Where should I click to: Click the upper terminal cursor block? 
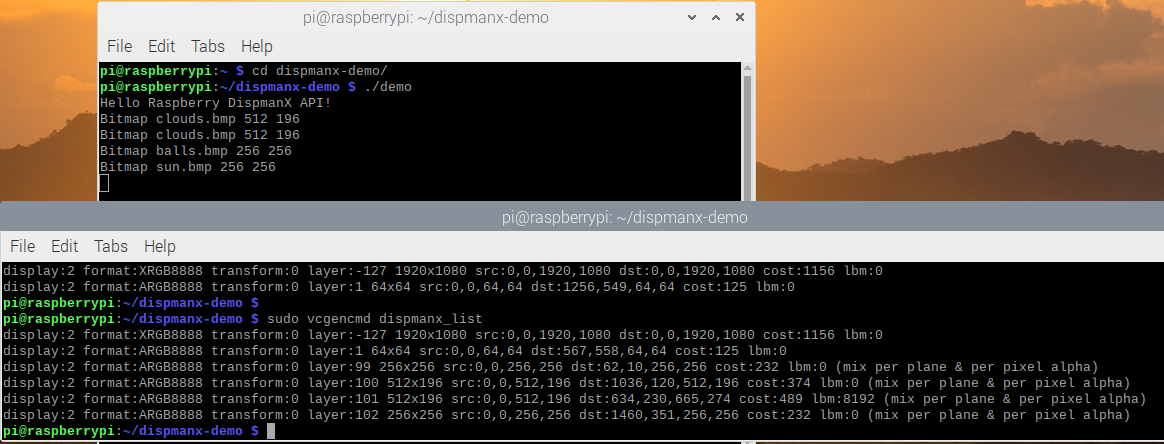coord(104,183)
